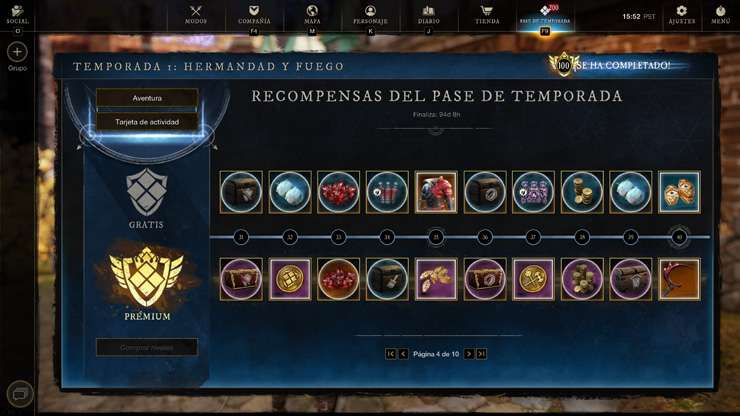Open the chat bubble icon
This screenshot has width=740, height=416.
(20, 394)
